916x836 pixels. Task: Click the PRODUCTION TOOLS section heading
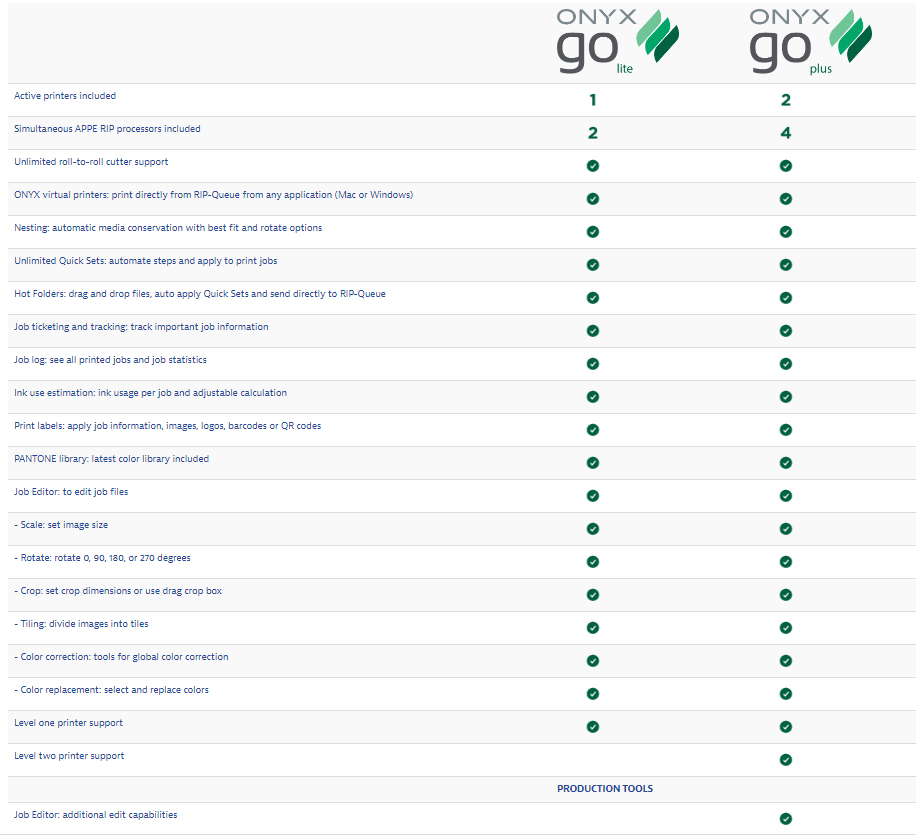click(x=605, y=789)
